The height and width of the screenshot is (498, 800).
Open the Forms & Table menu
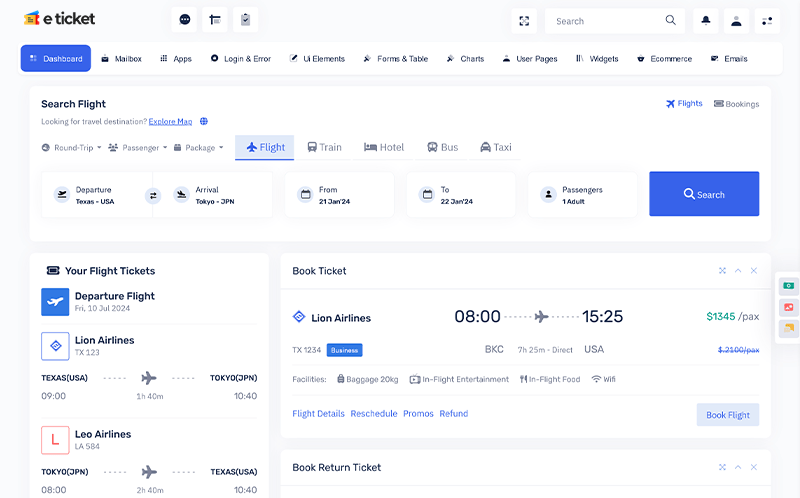[x=395, y=59]
